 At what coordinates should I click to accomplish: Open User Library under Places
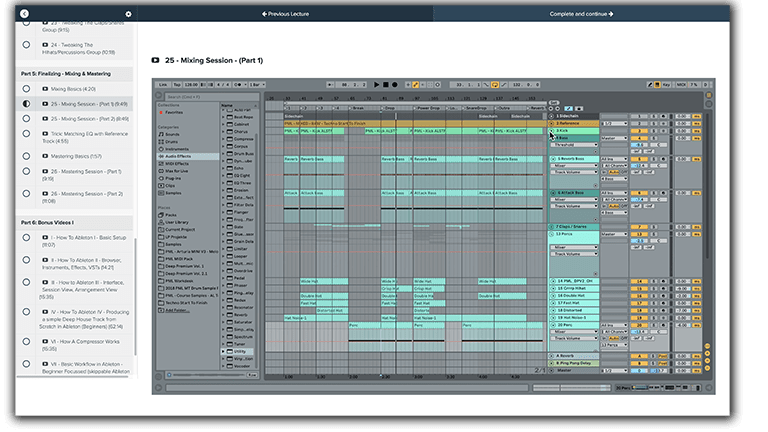click(173, 222)
